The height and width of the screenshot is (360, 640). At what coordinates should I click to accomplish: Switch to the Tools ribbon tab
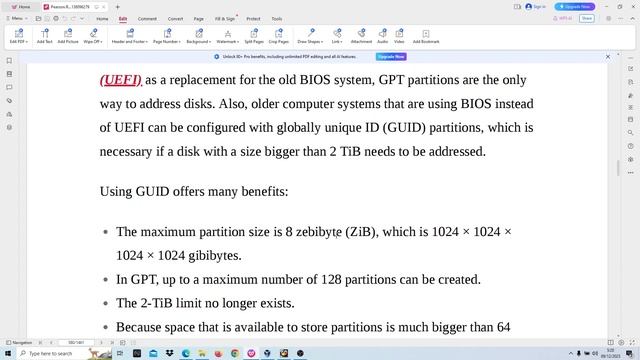coord(277,19)
